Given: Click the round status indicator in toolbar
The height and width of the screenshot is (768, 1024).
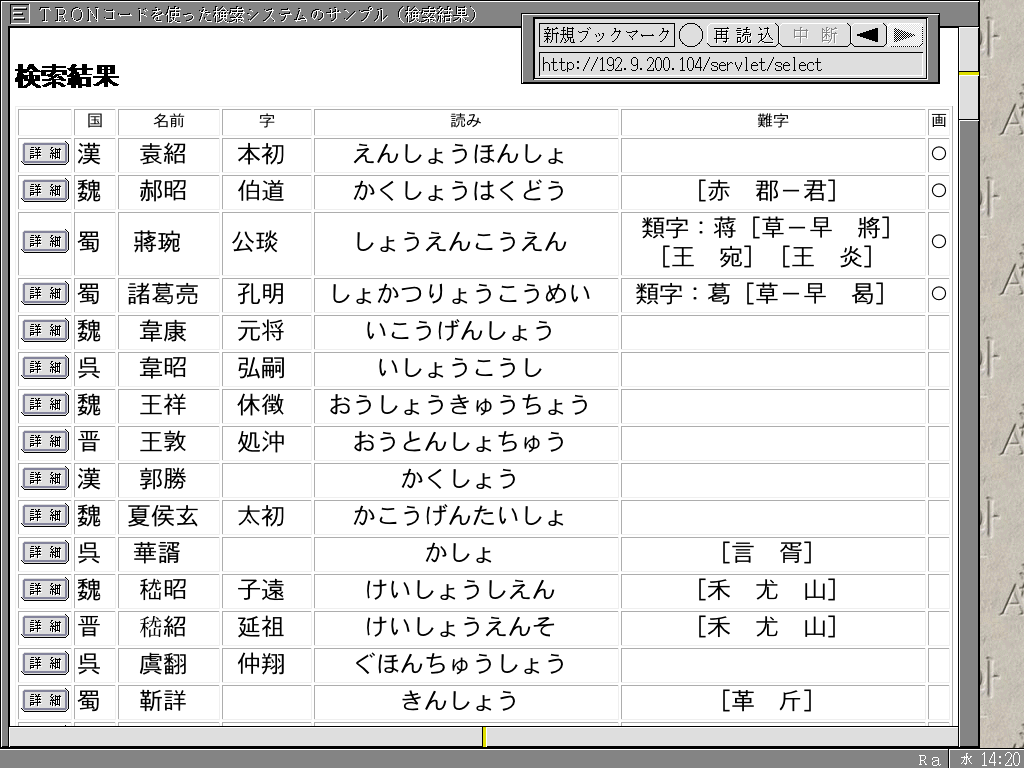Looking at the screenshot, I should point(691,35).
